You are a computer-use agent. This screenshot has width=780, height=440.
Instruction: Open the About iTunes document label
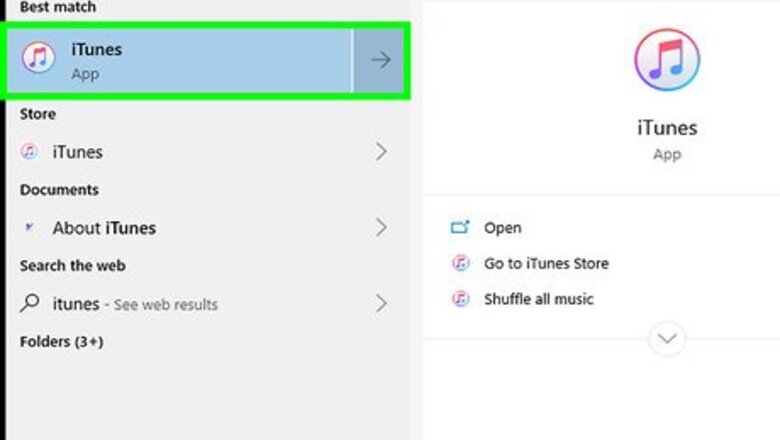(x=104, y=228)
